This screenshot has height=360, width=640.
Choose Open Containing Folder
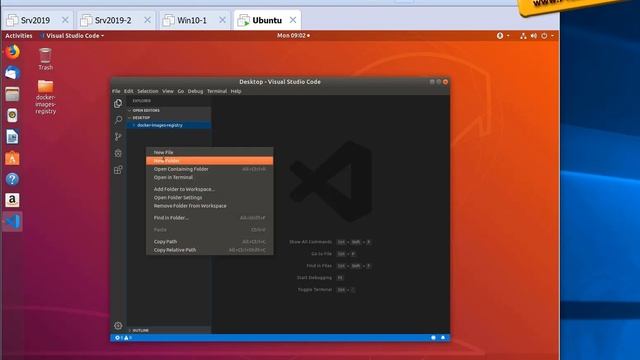pyautogui.click(x=209, y=169)
